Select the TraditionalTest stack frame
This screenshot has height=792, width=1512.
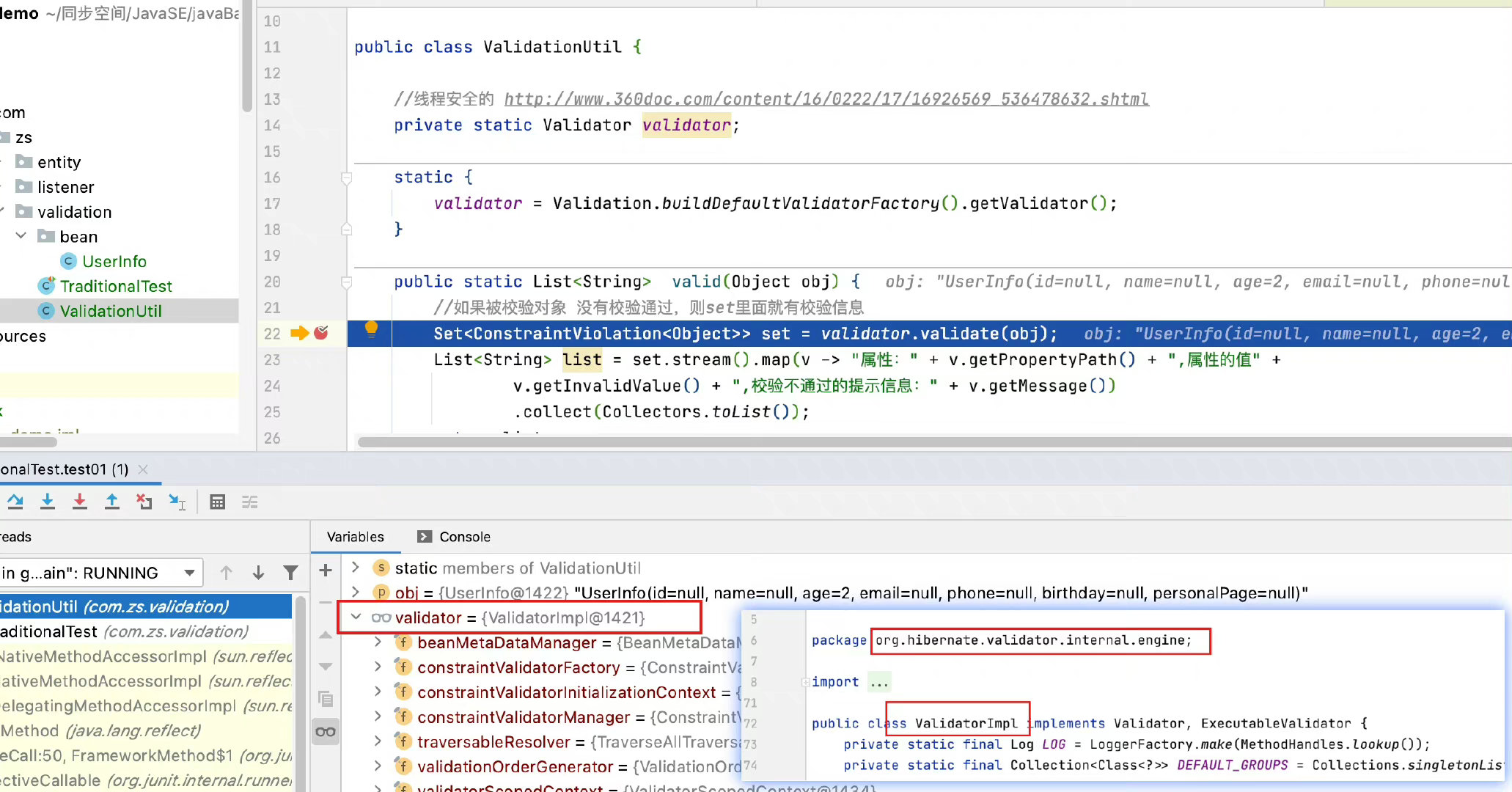coord(146,631)
